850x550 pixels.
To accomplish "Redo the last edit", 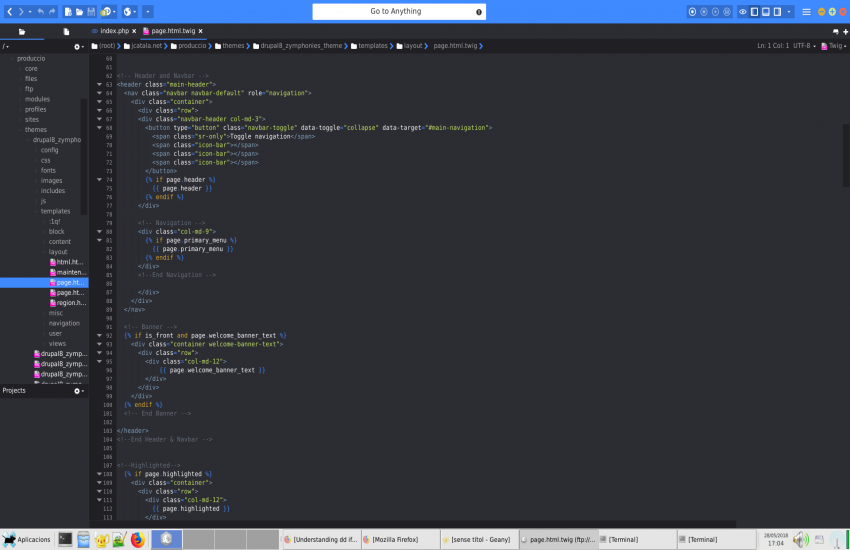I will 52,11.
